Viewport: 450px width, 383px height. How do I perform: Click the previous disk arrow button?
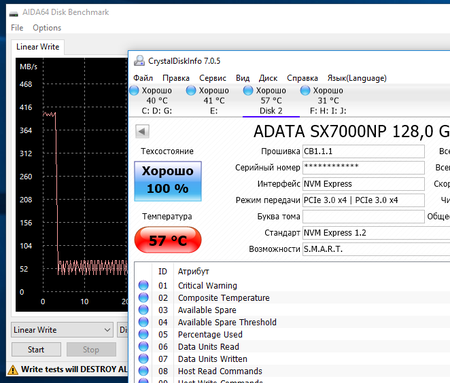coord(142,131)
